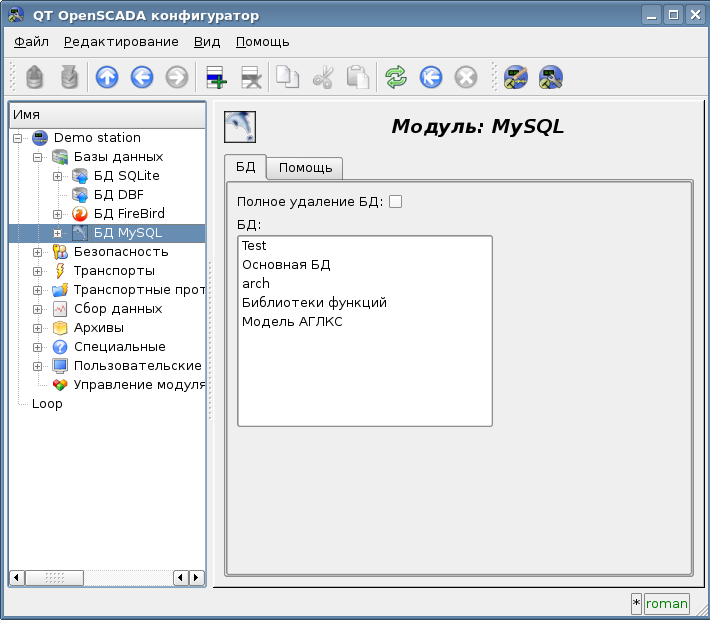Click the FireBird flame icon
Viewport: 710px width, 621px height.
click(80, 214)
